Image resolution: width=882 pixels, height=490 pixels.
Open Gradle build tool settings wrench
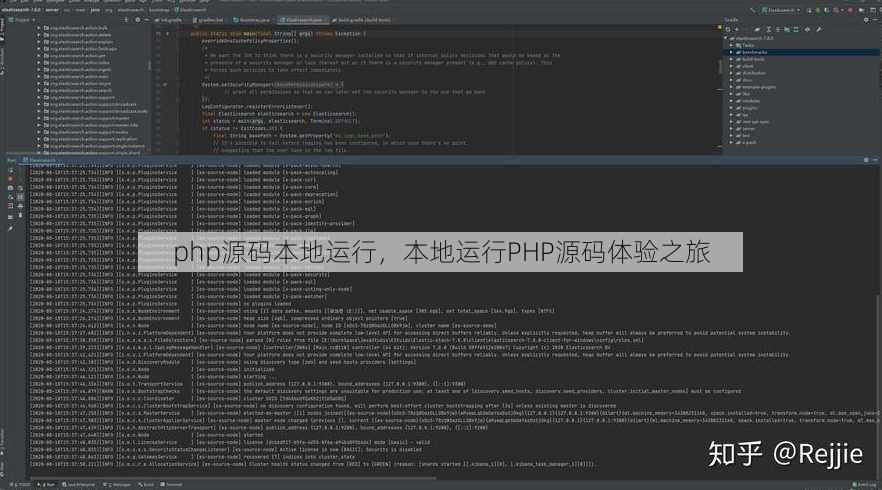pyautogui.click(x=820, y=29)
